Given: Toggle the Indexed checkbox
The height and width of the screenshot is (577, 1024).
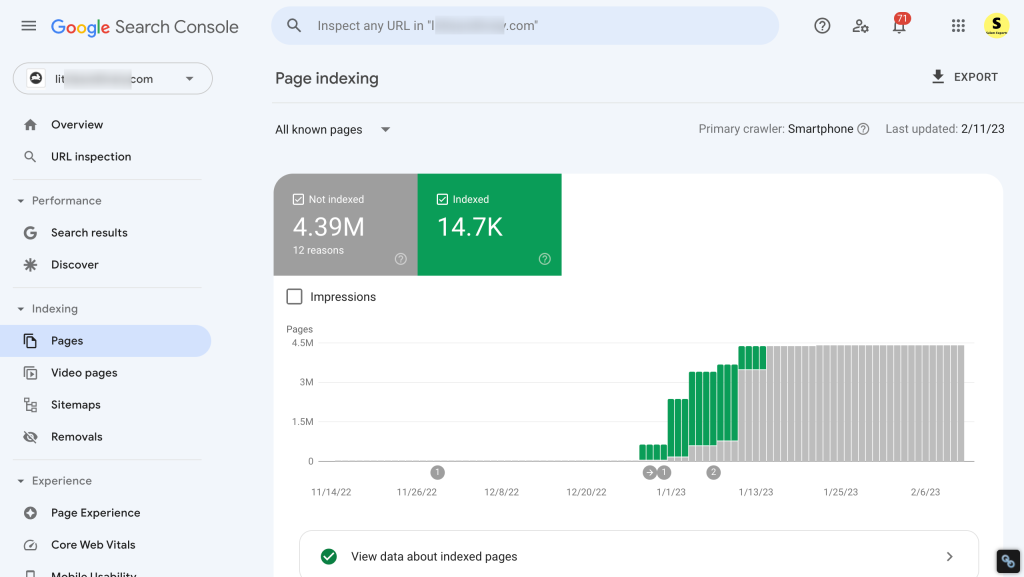Looking at the screenshot, I should coord(442,199).
